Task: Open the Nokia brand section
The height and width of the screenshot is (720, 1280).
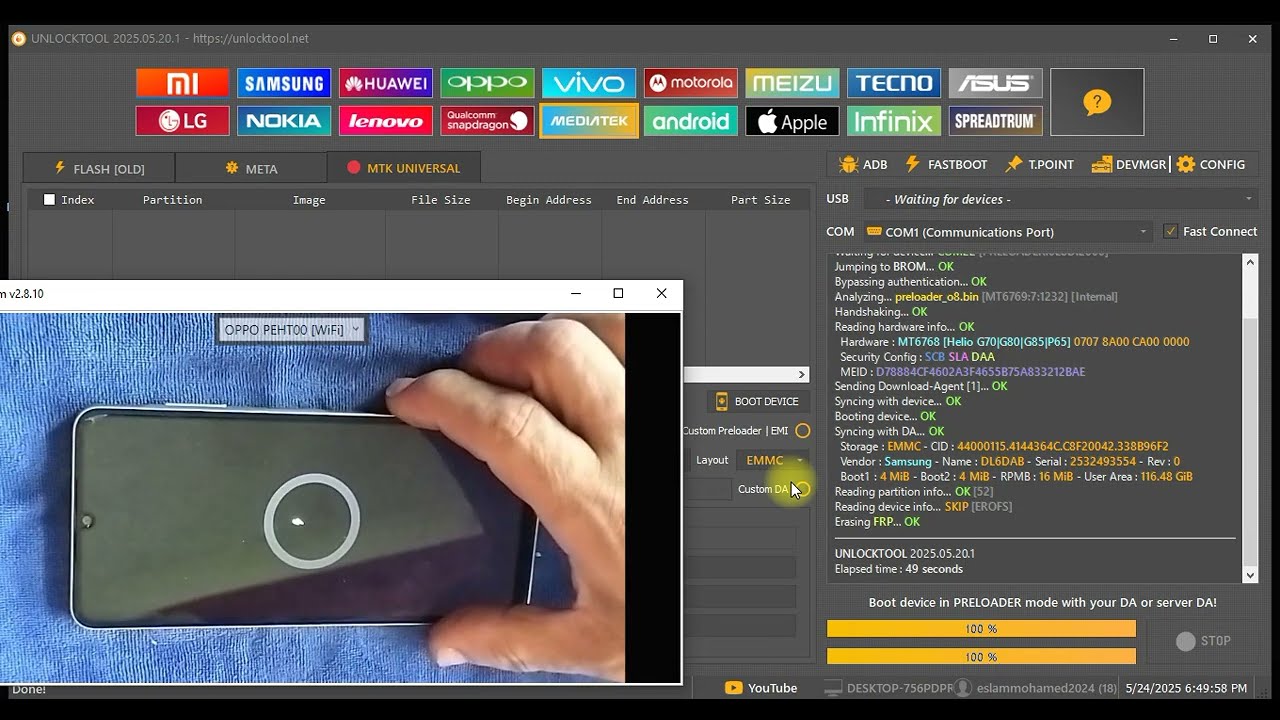Action: tap(284, 121)
